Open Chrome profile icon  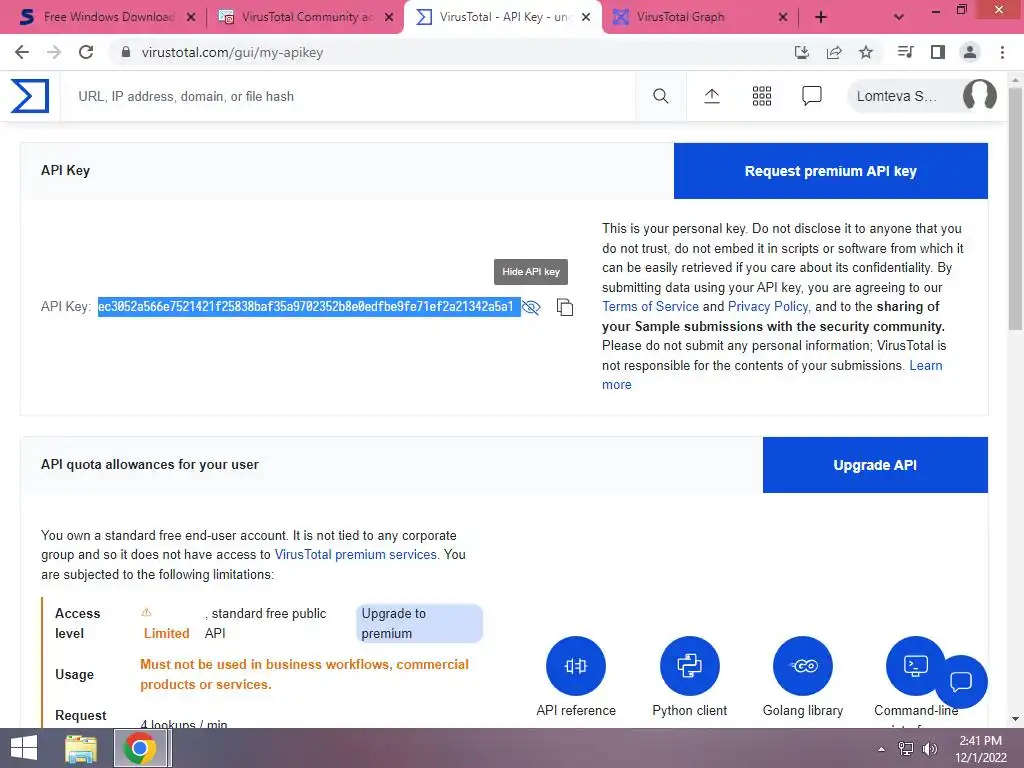(970, 52)
